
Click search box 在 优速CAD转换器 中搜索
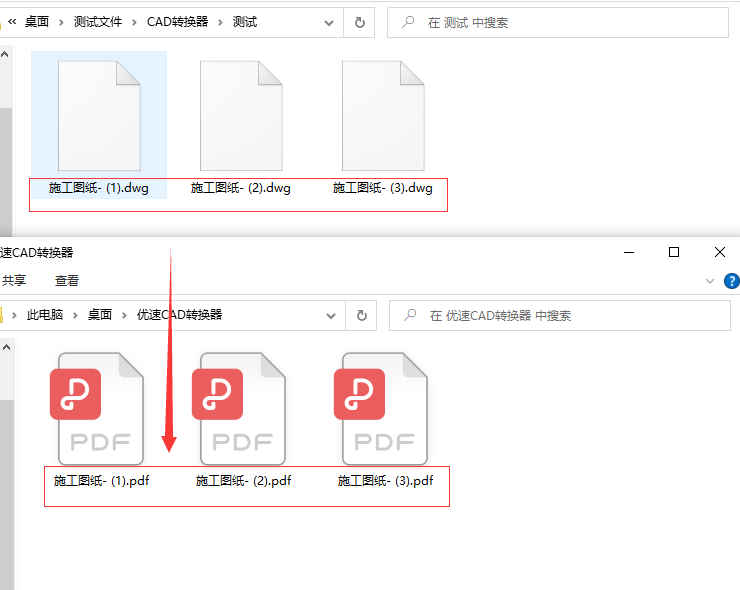click(560, 315)
